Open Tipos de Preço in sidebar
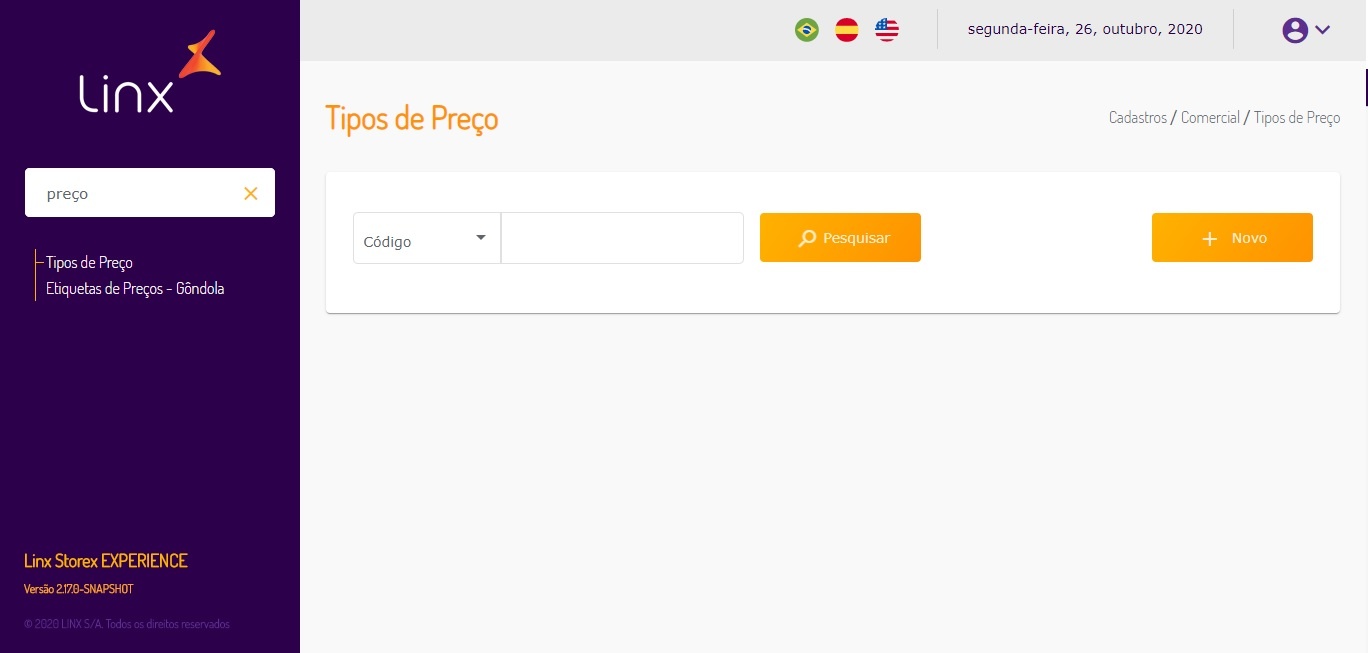 [89, 262]
